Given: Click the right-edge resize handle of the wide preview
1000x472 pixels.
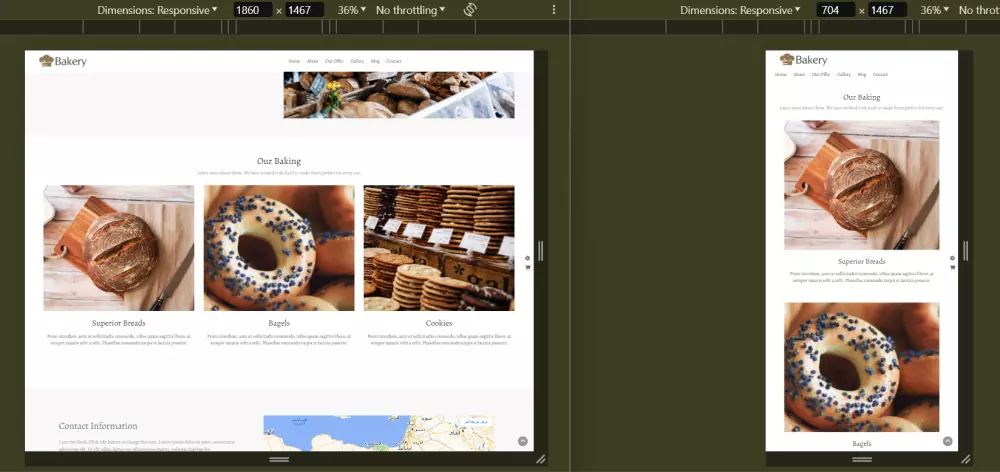Looking at the screenshot, I should click(x=541, y=251).
